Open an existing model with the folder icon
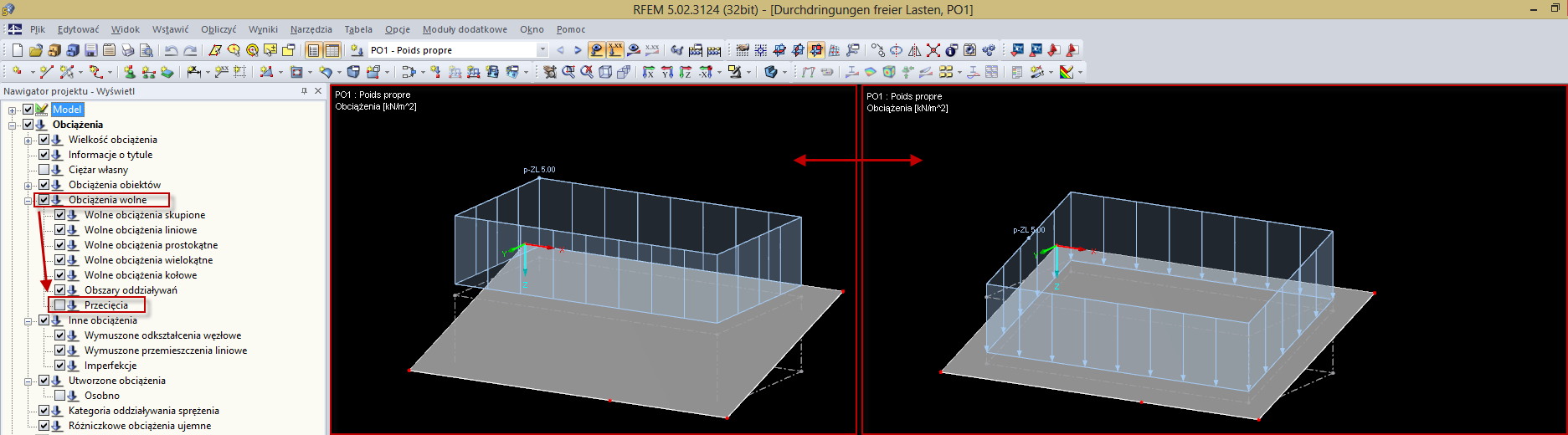 [36, 50]
